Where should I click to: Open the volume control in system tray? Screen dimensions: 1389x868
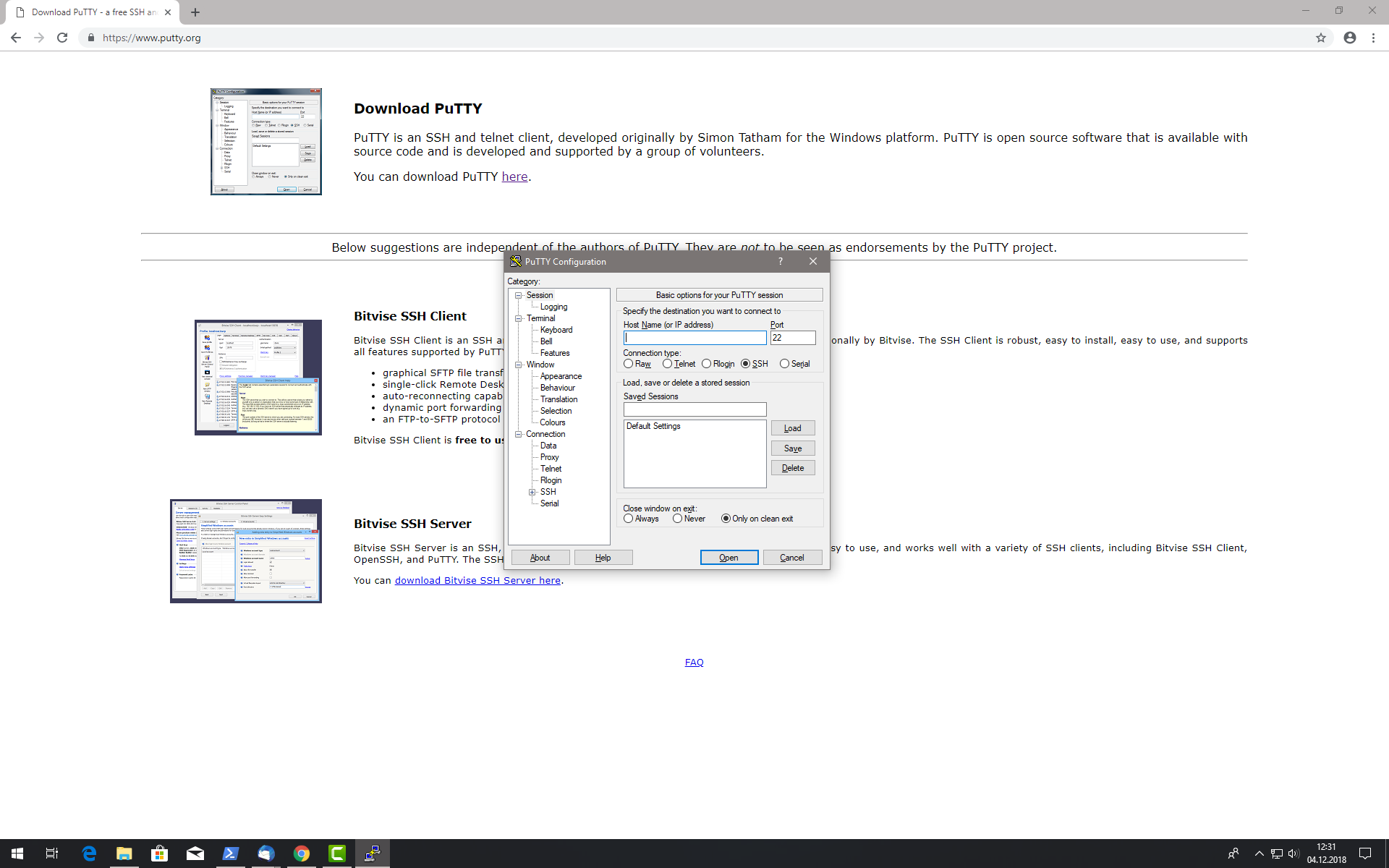coord(1294,854)
